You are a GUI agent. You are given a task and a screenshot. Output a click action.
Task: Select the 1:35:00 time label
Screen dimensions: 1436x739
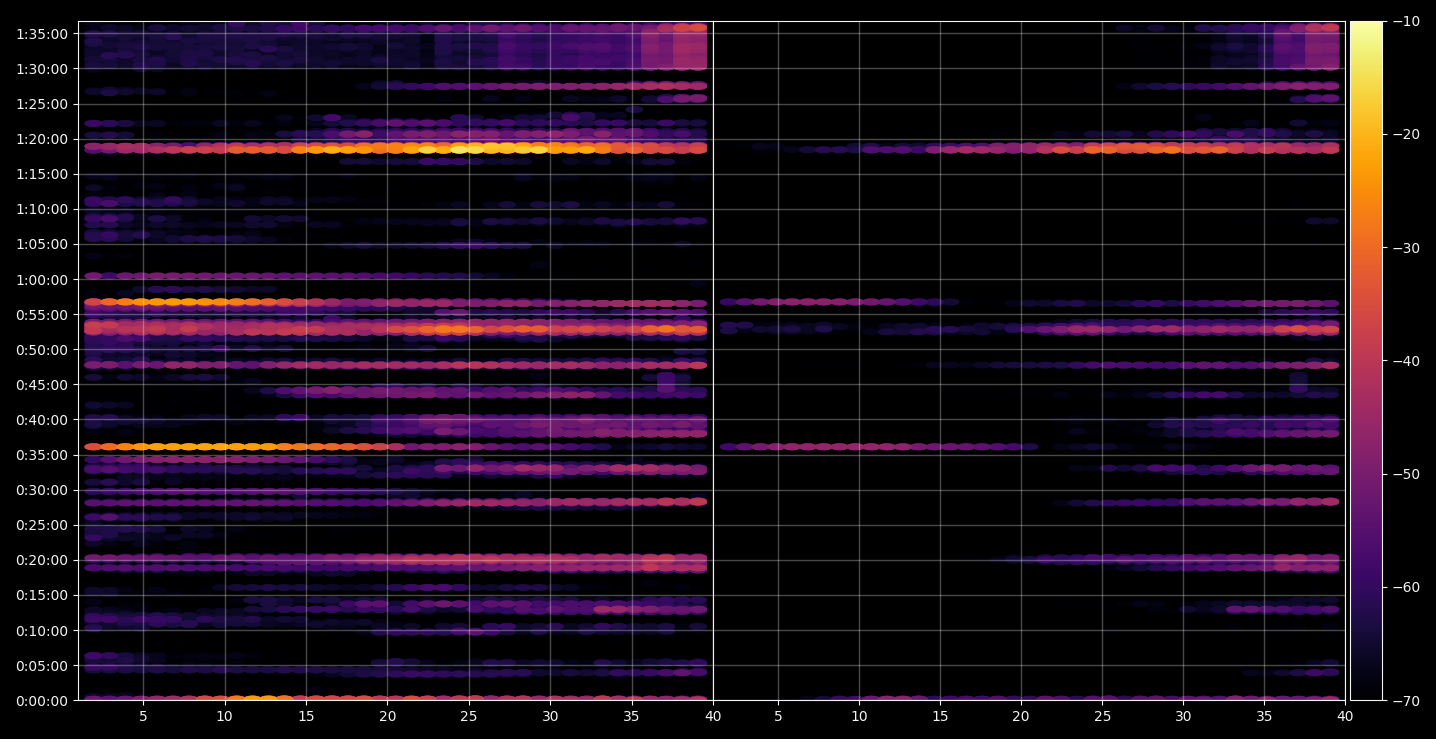[42, 34]
